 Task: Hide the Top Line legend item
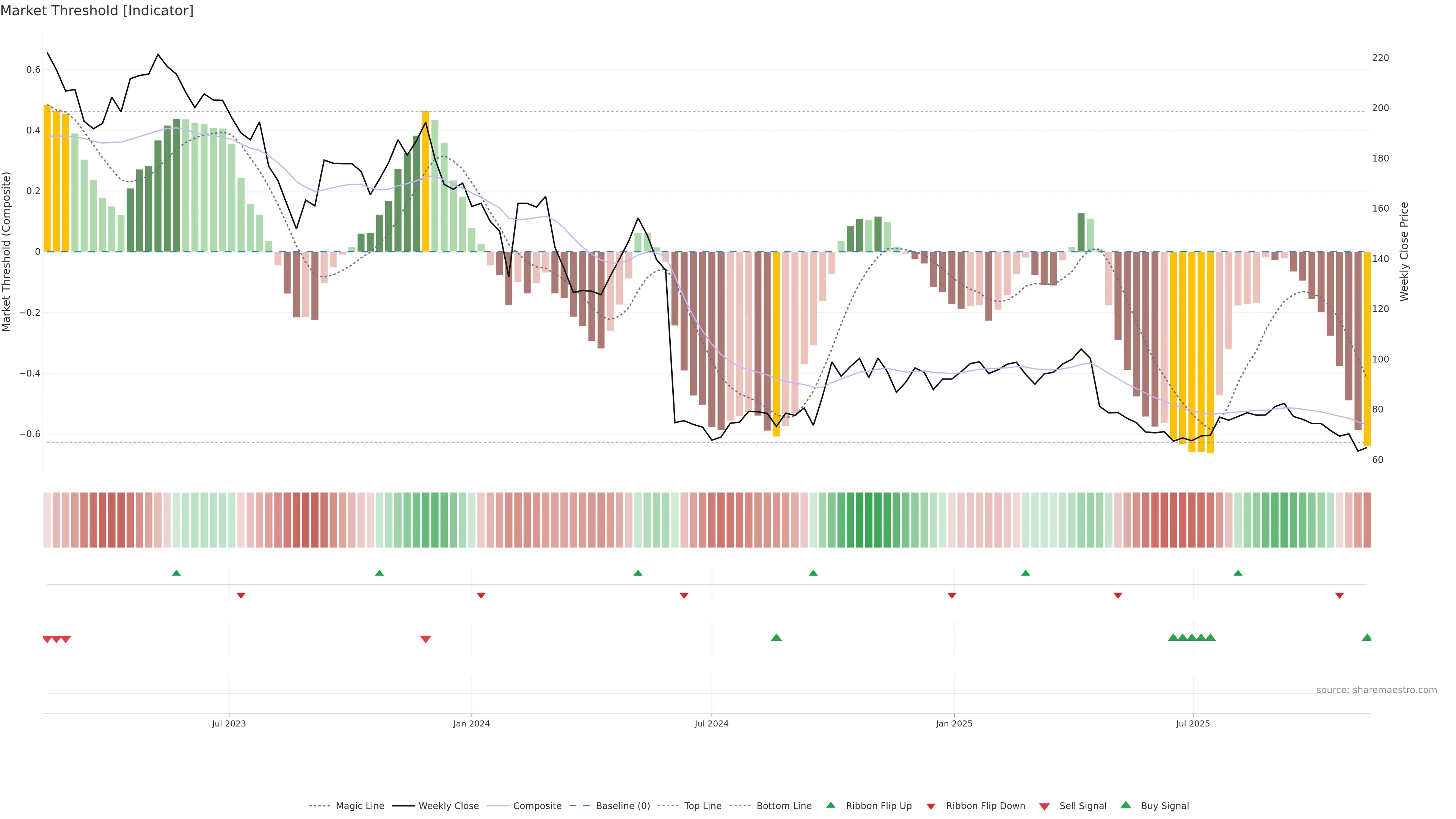pyautogui.click(x=703, y=806)
